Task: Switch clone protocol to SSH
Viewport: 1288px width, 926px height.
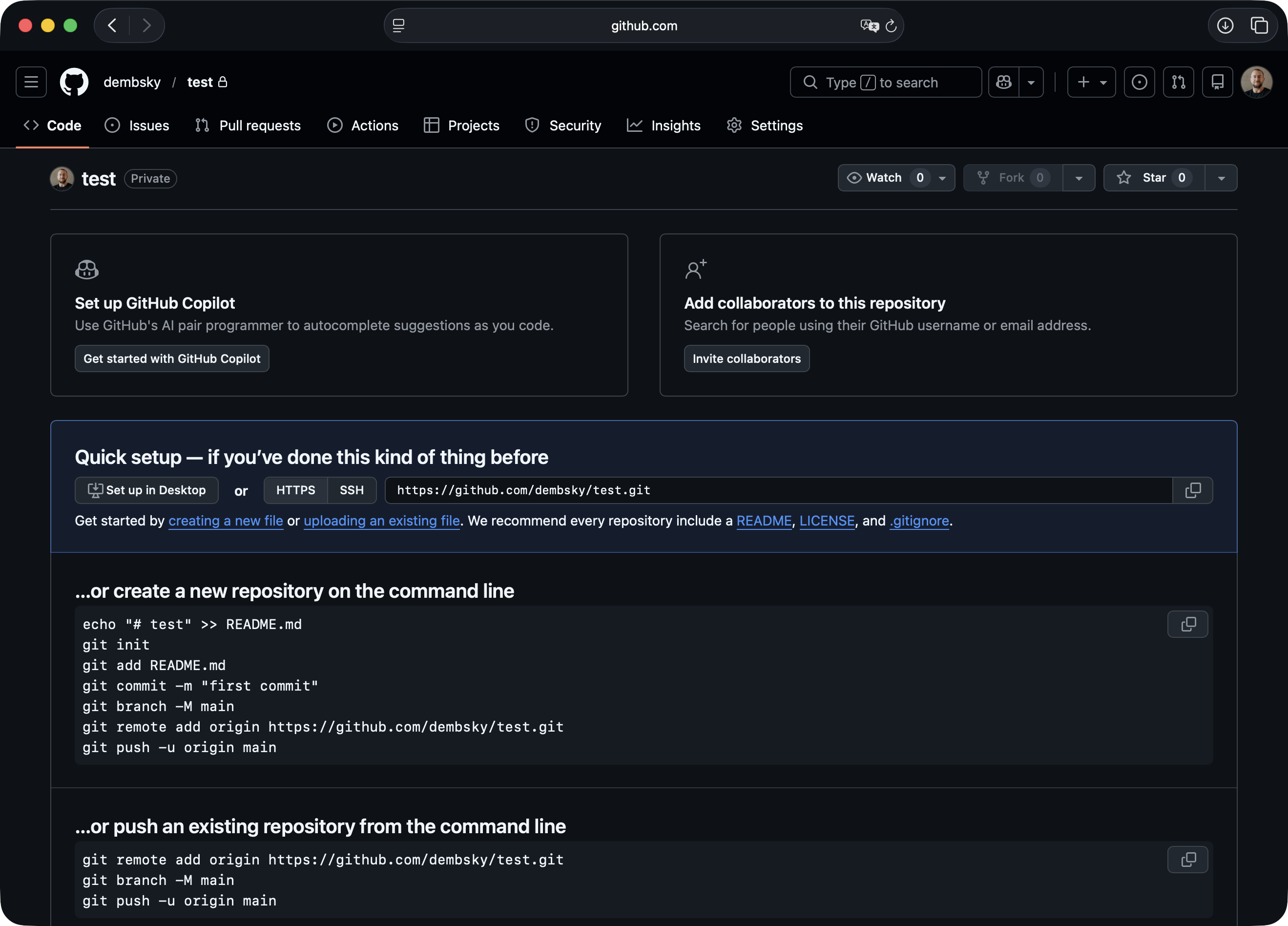Action: [352, 490]
